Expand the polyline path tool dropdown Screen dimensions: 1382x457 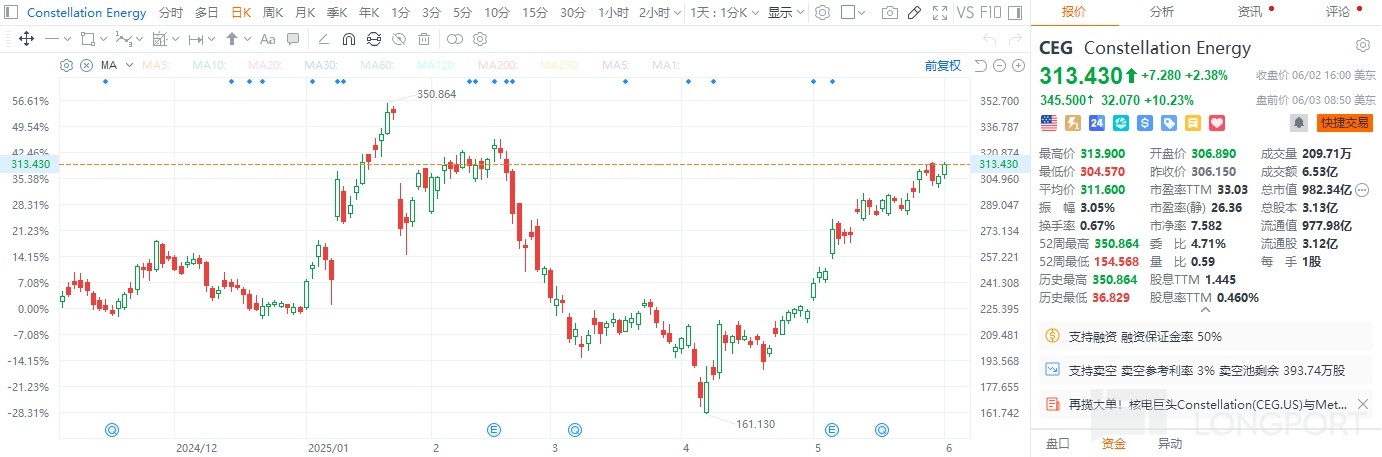[139, 39]
